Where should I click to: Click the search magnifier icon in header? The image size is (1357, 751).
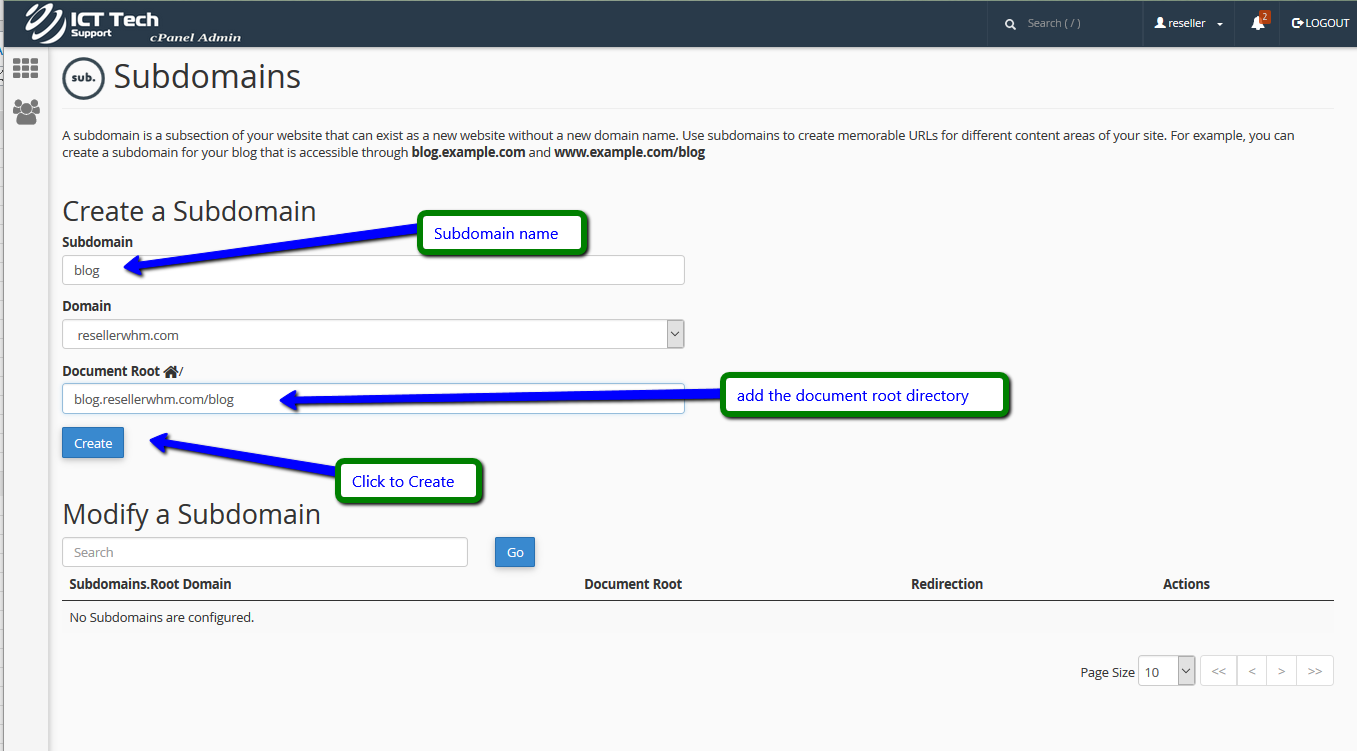point(1010,24)
